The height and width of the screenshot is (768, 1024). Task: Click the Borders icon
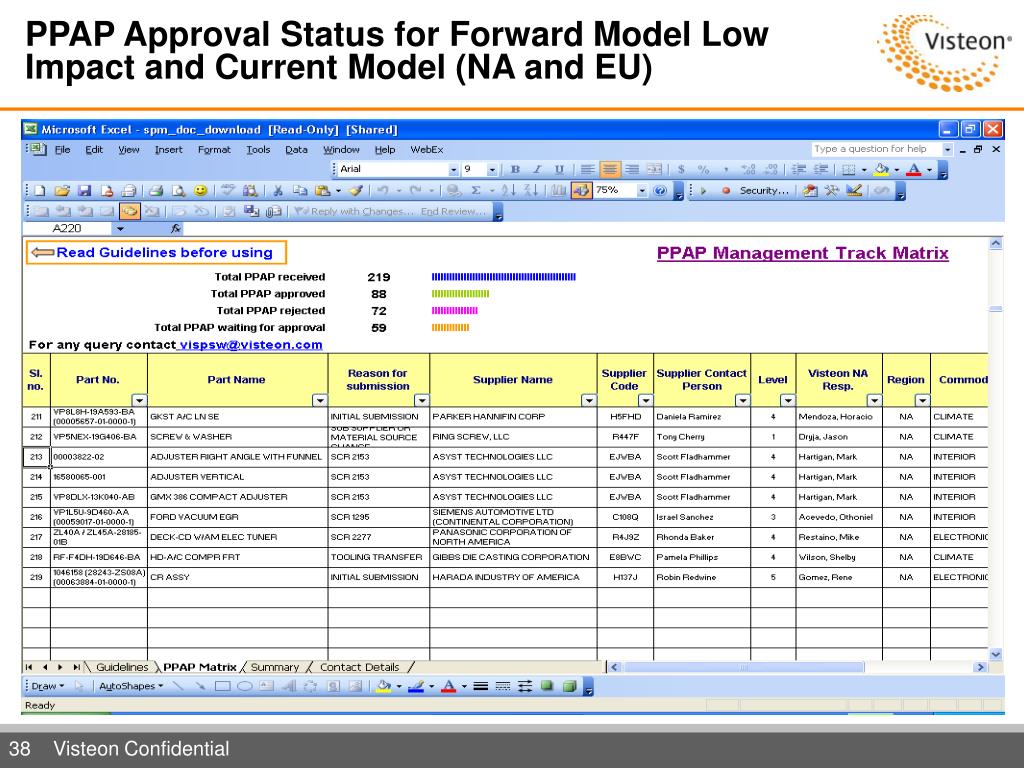pos(849,170)
